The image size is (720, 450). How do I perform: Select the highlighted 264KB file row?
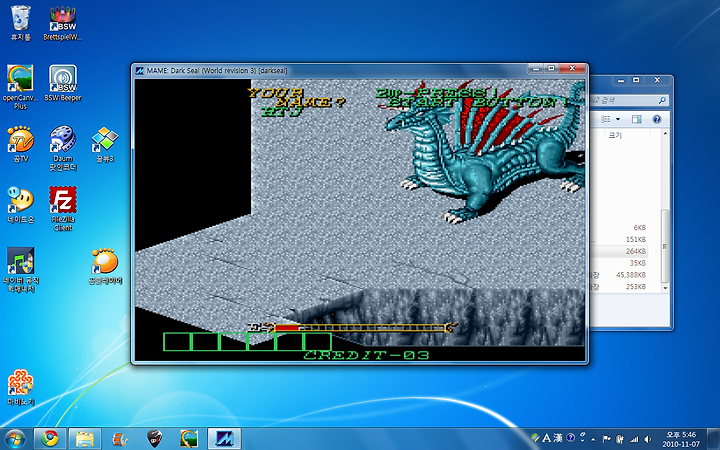(x=619, y=251)
